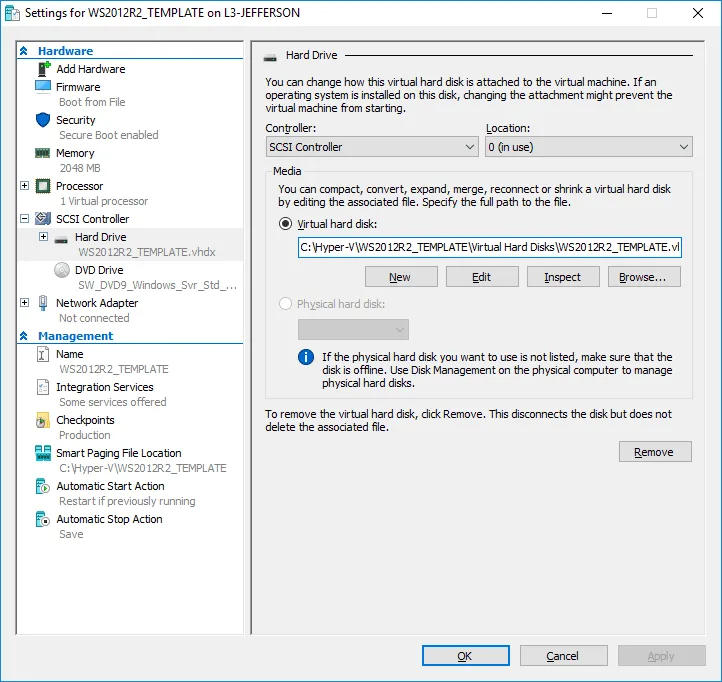Click the Network Adapter icon
Screen dimensions: 722x682
tap(43, 303)
